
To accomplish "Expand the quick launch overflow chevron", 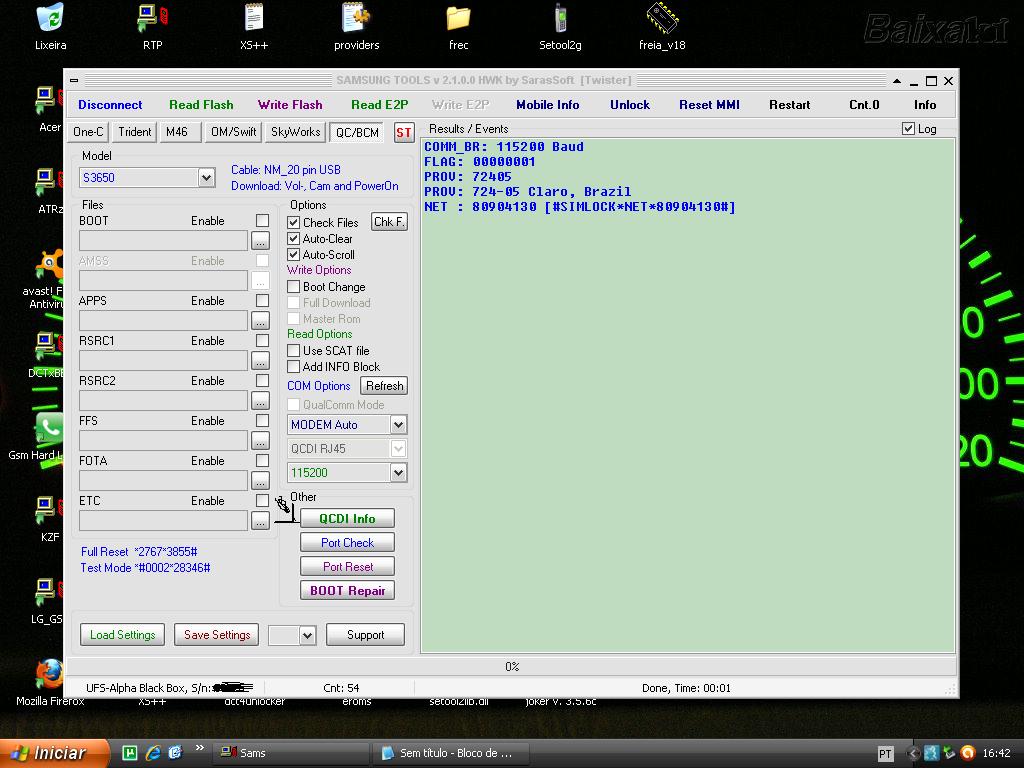I will coord(200,748).
